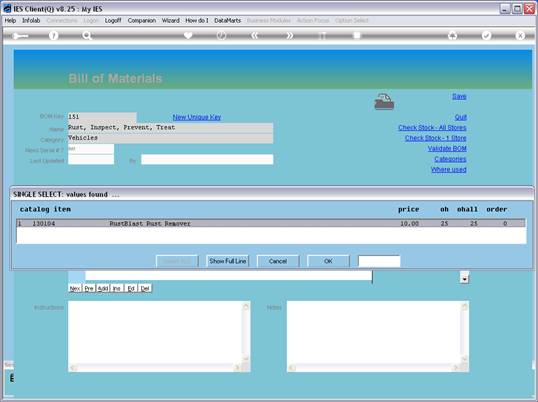Click the Add button below item line
This screenshot has width=538, height=402.
[x=103, y=288]
